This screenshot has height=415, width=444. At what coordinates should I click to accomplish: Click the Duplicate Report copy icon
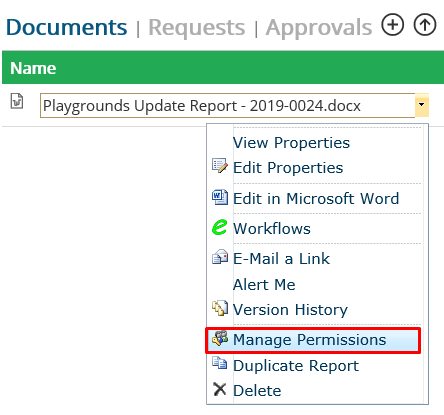220,363
